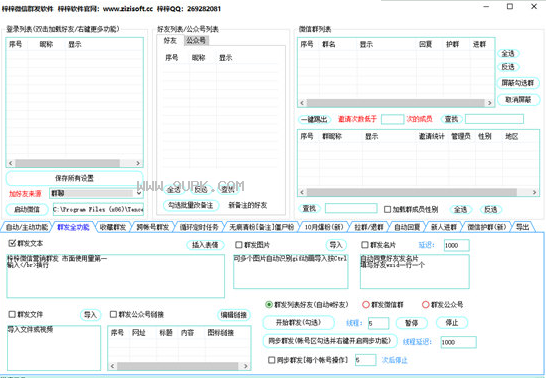The height and width of the screenshot is (378, 546).
Task: Click the 启动微信 button
Action: pyautogui.click(x=27, y=209)
